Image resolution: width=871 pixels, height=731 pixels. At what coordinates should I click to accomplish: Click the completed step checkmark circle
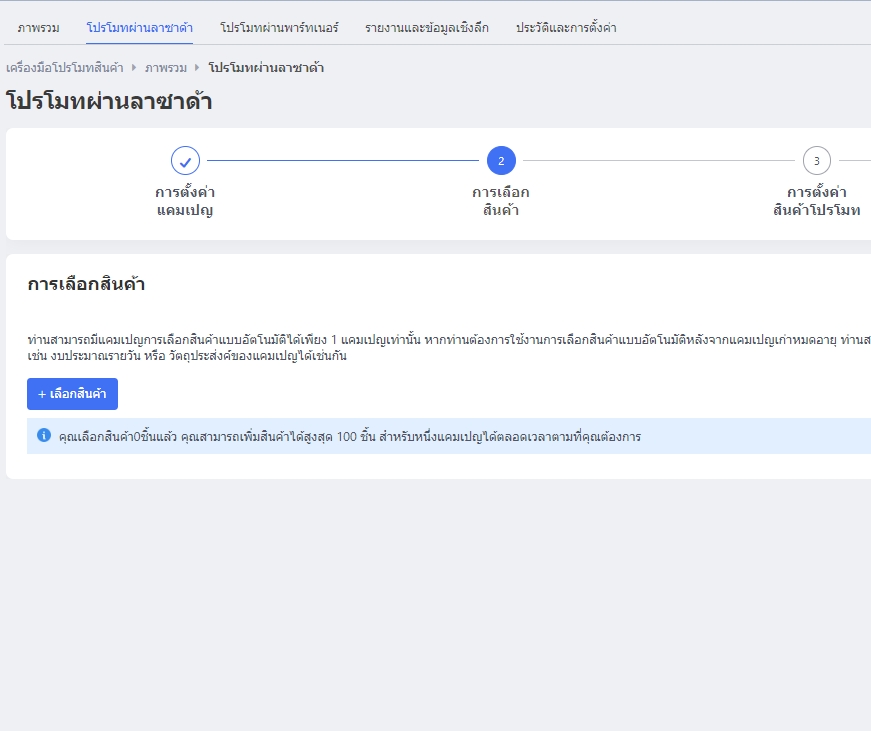tap(185, 161)
